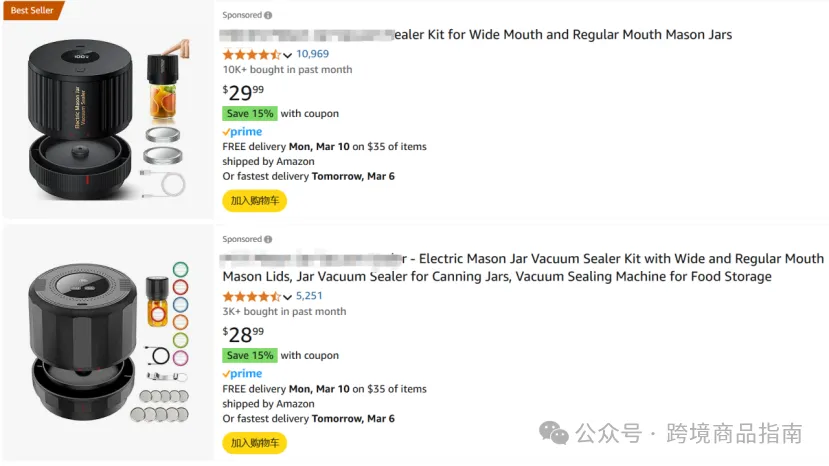The width and height of the screenshot is (829, 466).
Task: Click the info icon beside second Sponsored label
Action: point(268,240)
